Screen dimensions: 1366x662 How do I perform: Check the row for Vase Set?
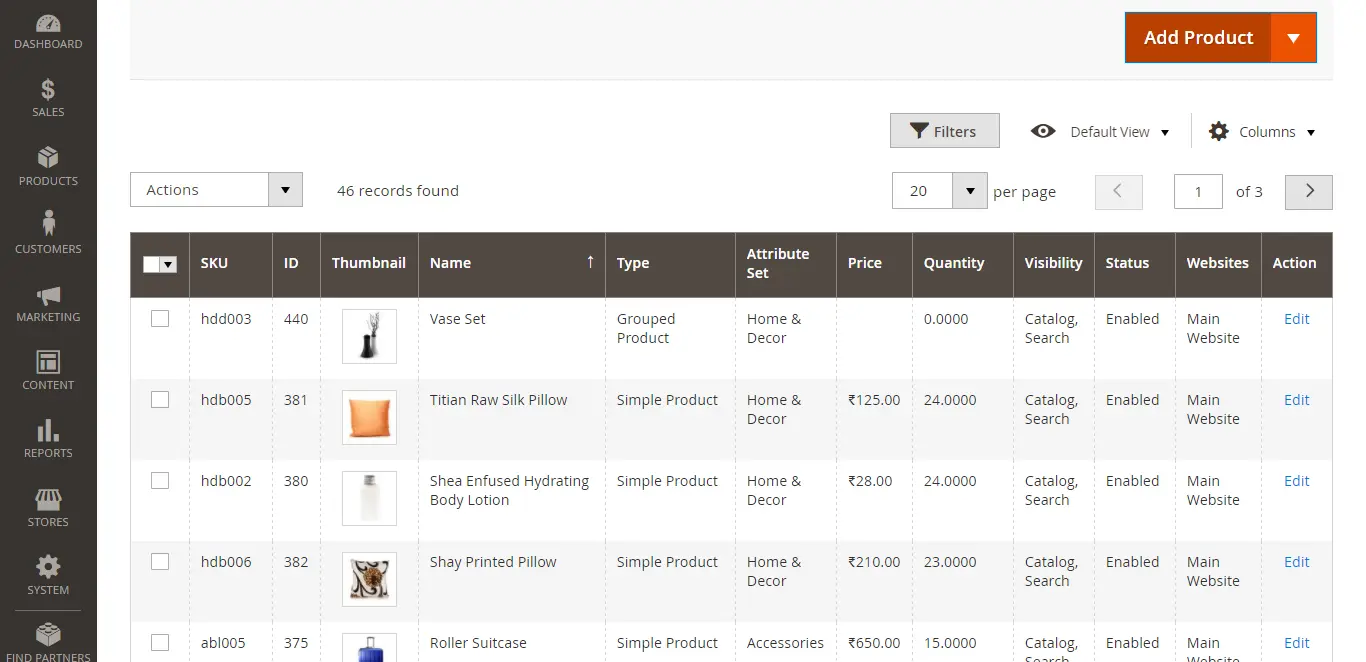click(160, 318)
